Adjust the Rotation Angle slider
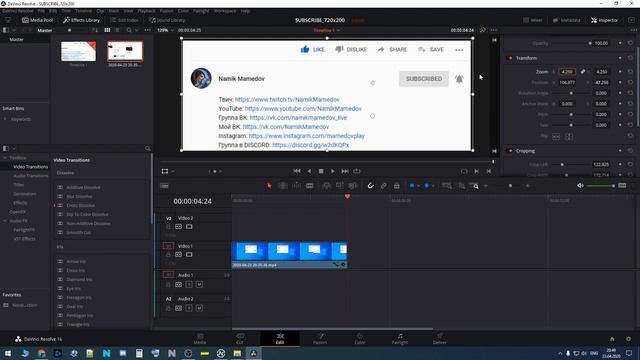Viewport: 640px width, 360px height. tap(571, 93)
